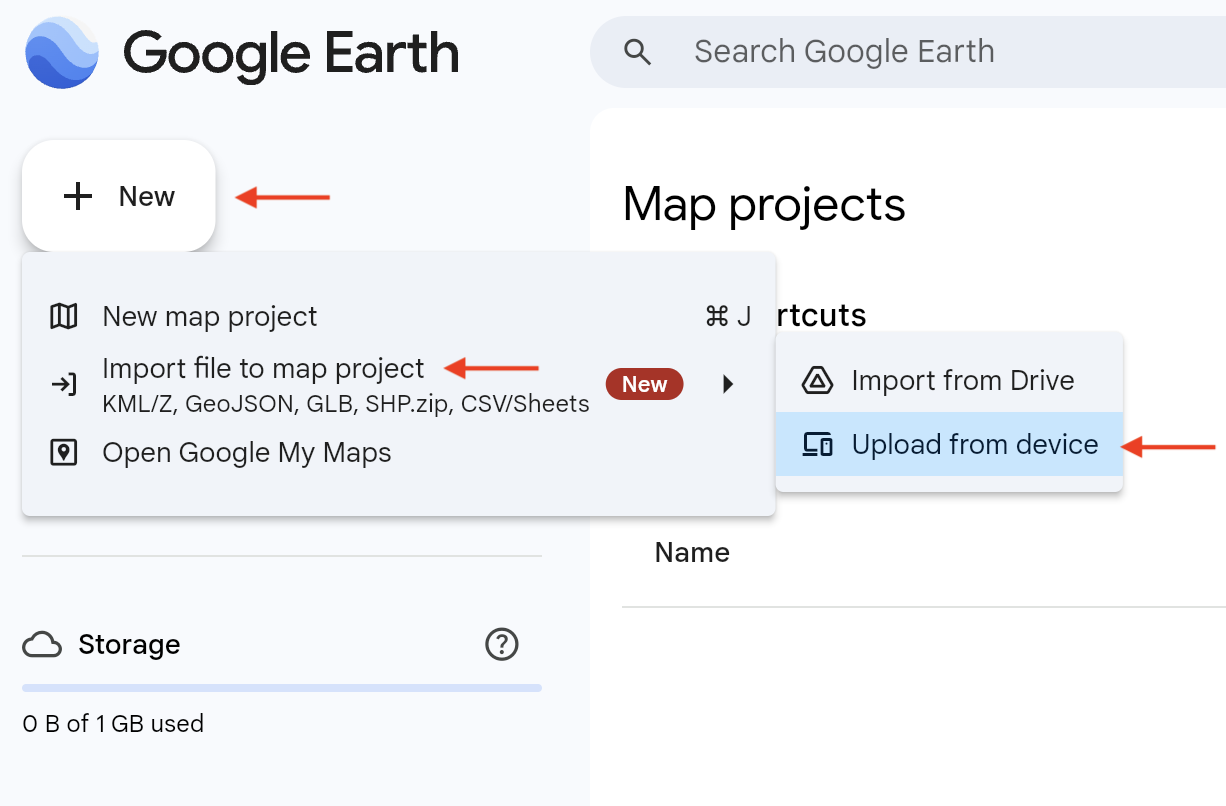This screenshot has width=1226, height=806.
Task: Click the Name column header
Action: point(692,553)
